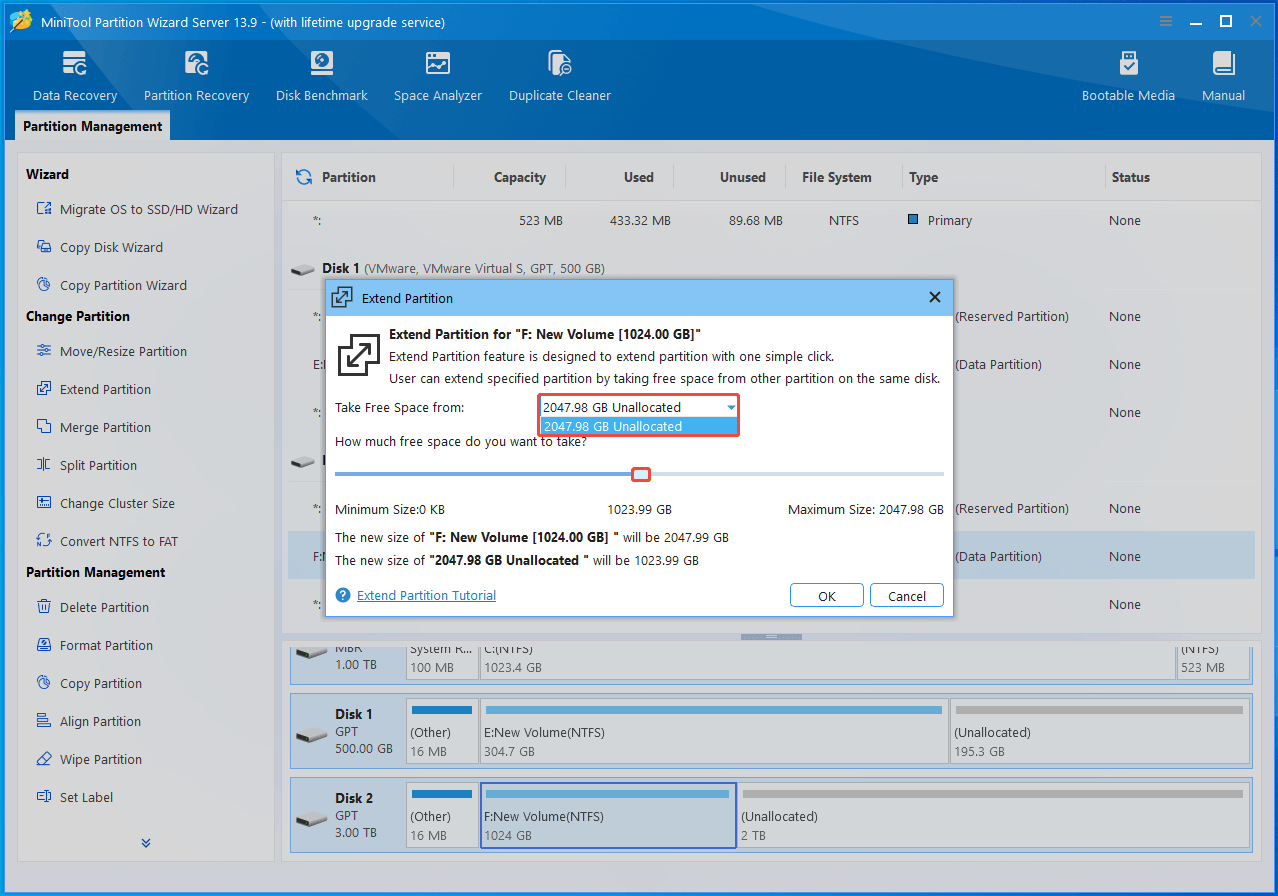Open the Take Free Space from dropdown
The image size is (1278, 896).
638,407
